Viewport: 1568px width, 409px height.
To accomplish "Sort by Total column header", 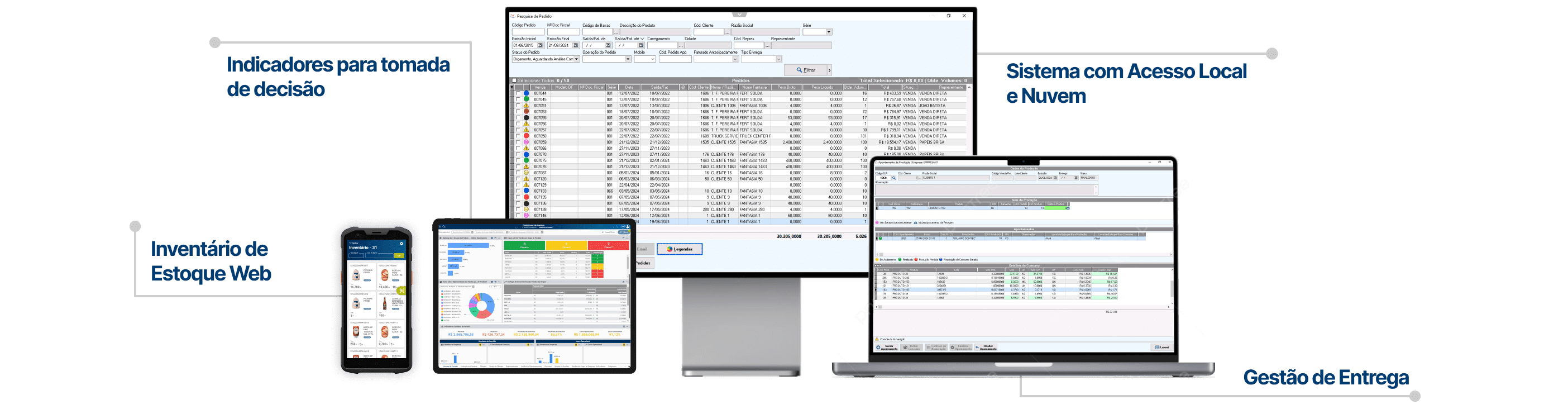I will click(x=885, y=88).
